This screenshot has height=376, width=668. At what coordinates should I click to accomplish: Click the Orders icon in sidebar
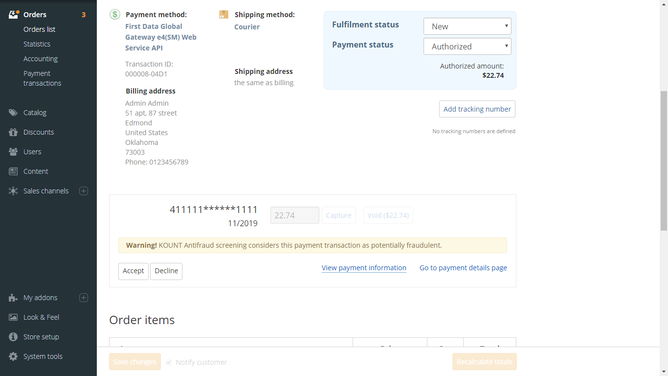coord(14,14)
